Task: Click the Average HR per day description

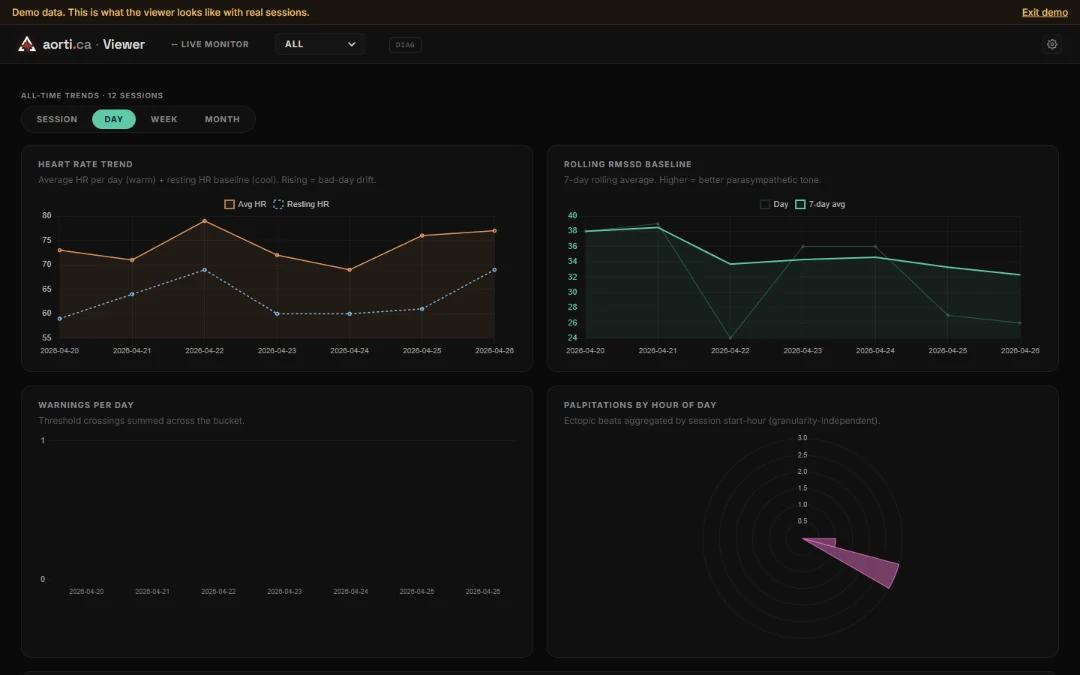Action: click(207, 180)
